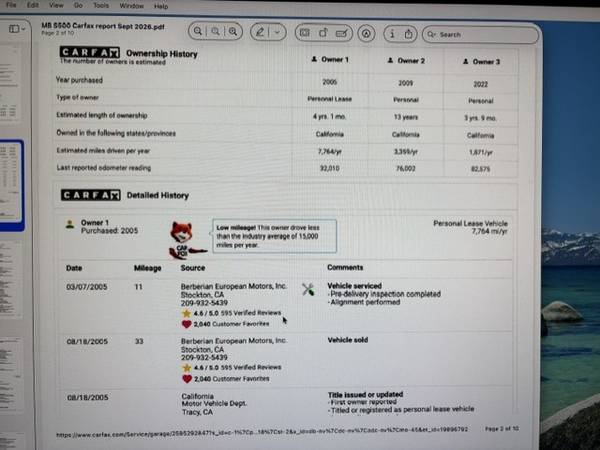Click Owner 2 ownership length '13 years'

click(x=406, y=117)
